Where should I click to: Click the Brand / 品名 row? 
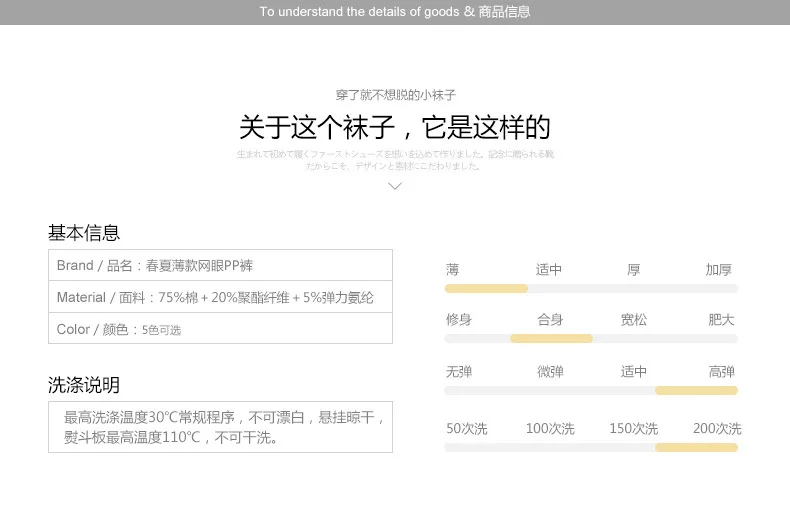(x=220, y=265)
